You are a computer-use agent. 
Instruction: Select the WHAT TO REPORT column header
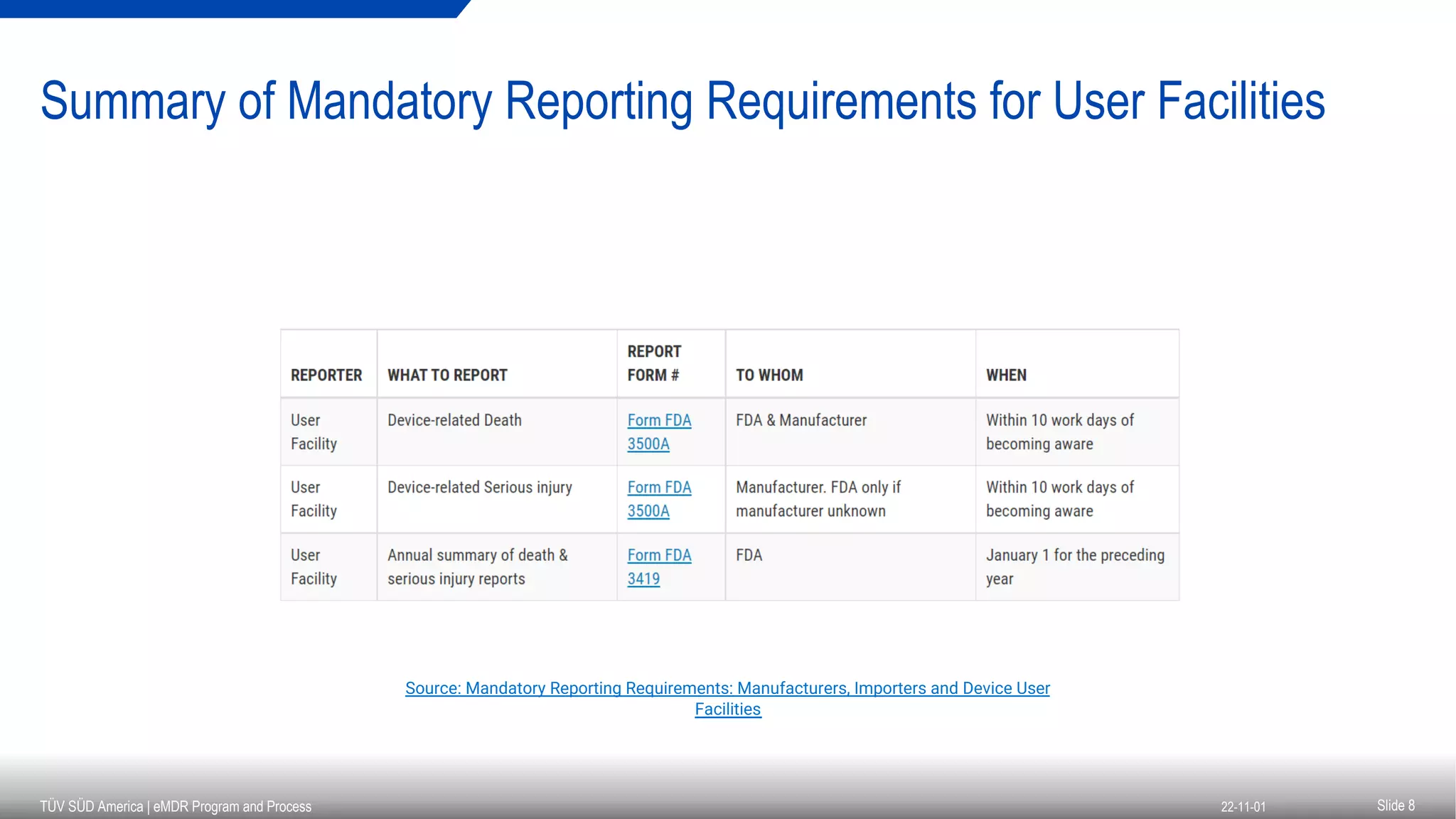pos(447,375)
